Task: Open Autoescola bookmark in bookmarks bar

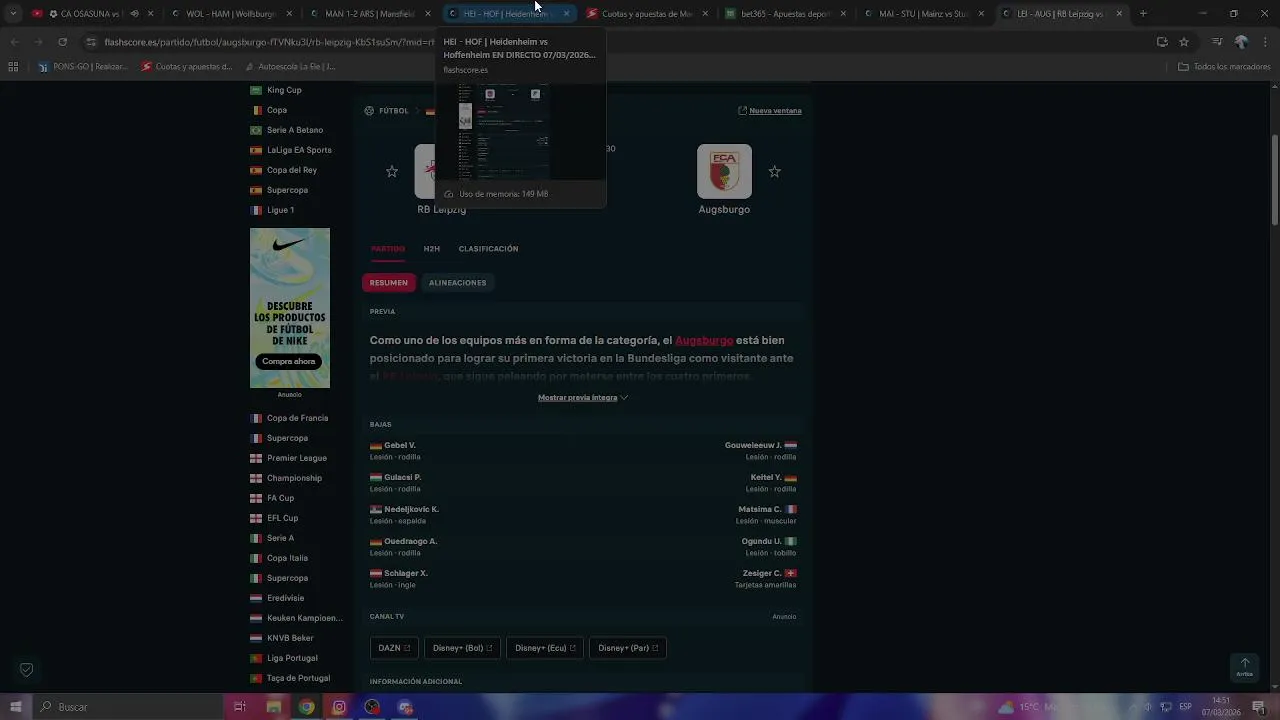Action: pos(289,67)
